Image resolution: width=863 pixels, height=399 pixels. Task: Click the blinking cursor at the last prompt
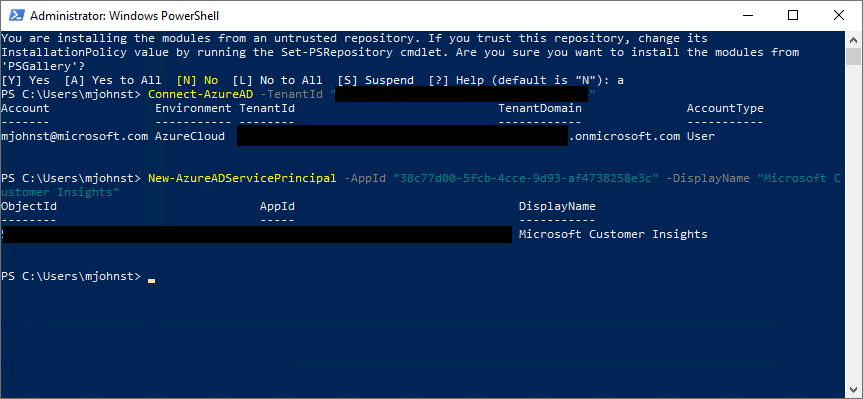151,280
